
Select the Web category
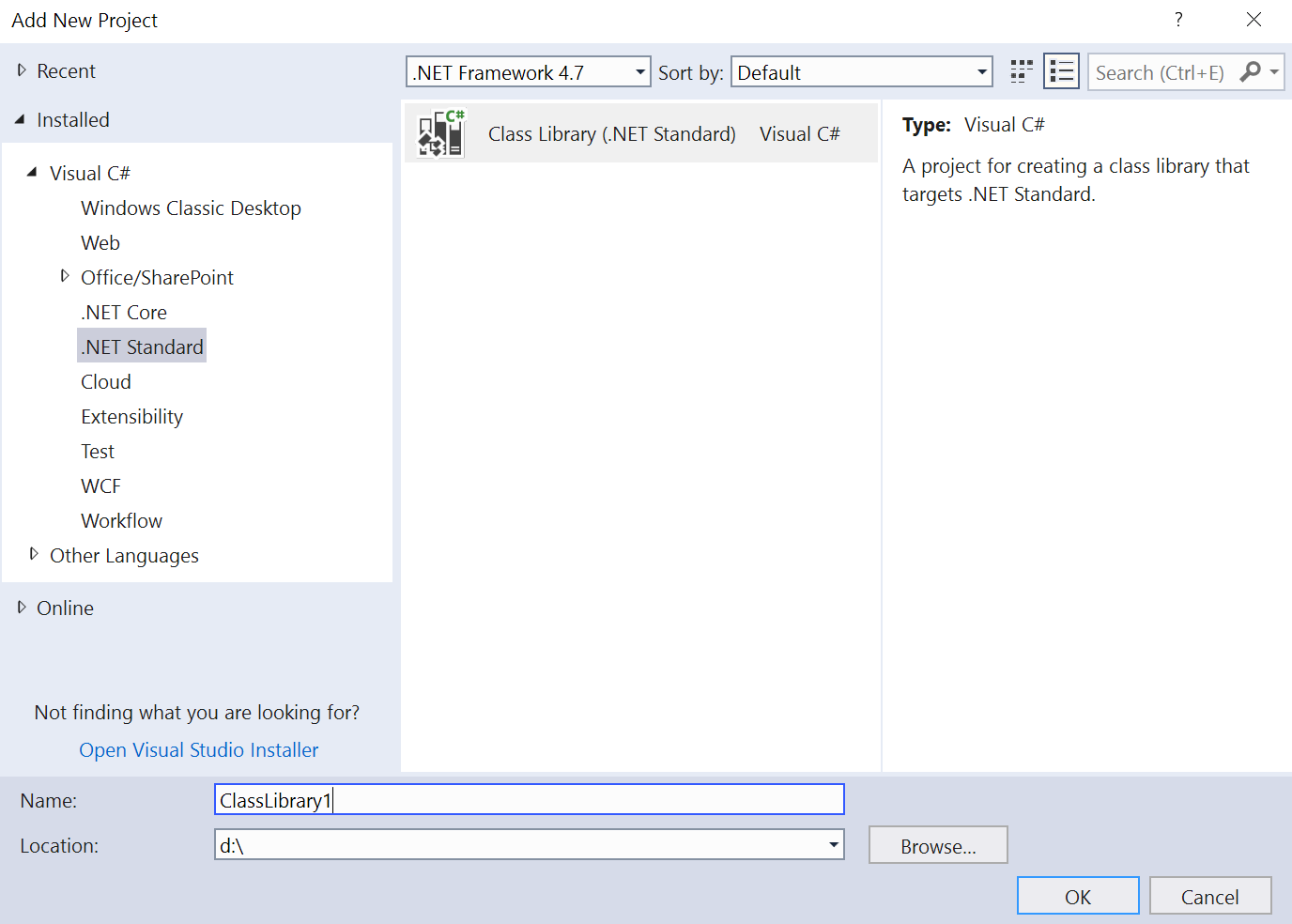[100, 243]
